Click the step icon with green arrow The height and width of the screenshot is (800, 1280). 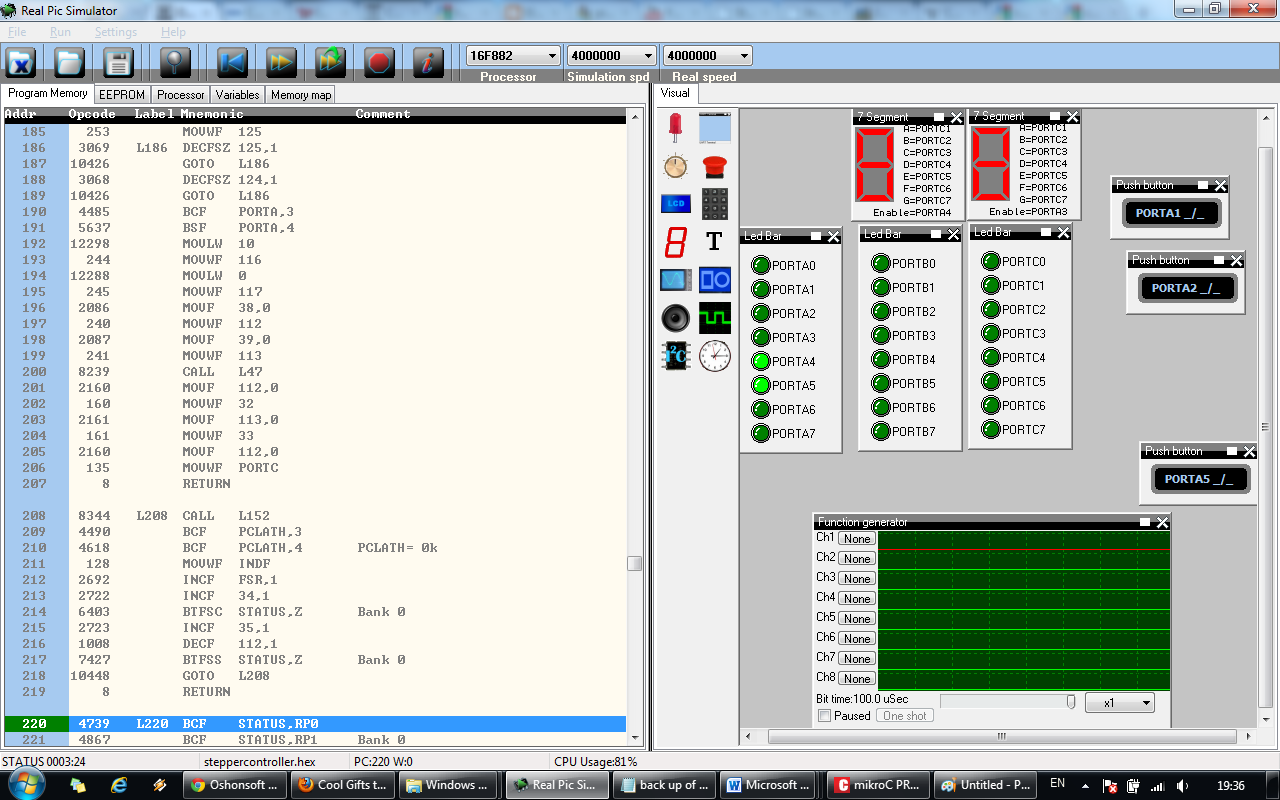pyautogui.click(x=329, y=62)
